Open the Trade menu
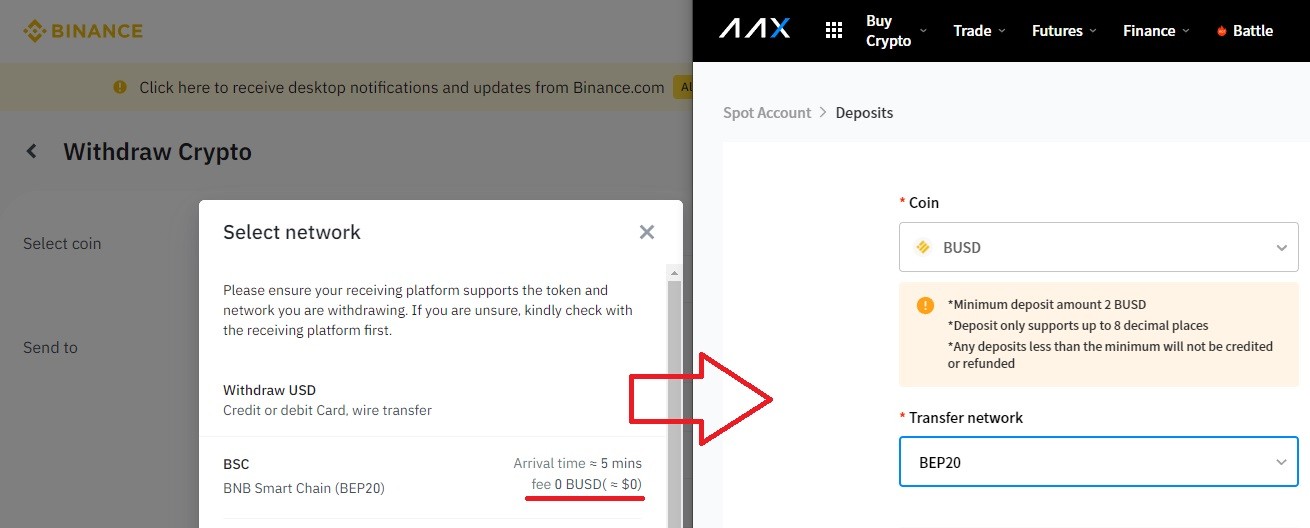The width and height of the screenshot is (1310, 528). pos(978,31)
